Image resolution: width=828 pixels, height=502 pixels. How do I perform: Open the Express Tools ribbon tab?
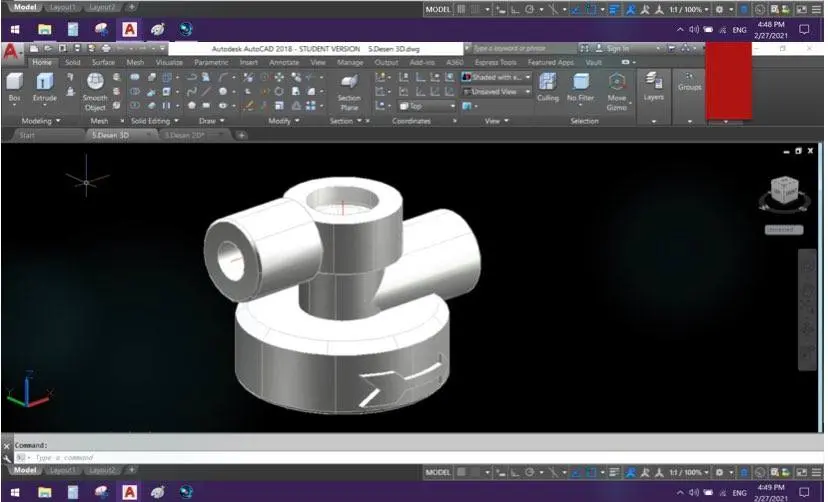point(495,62)
